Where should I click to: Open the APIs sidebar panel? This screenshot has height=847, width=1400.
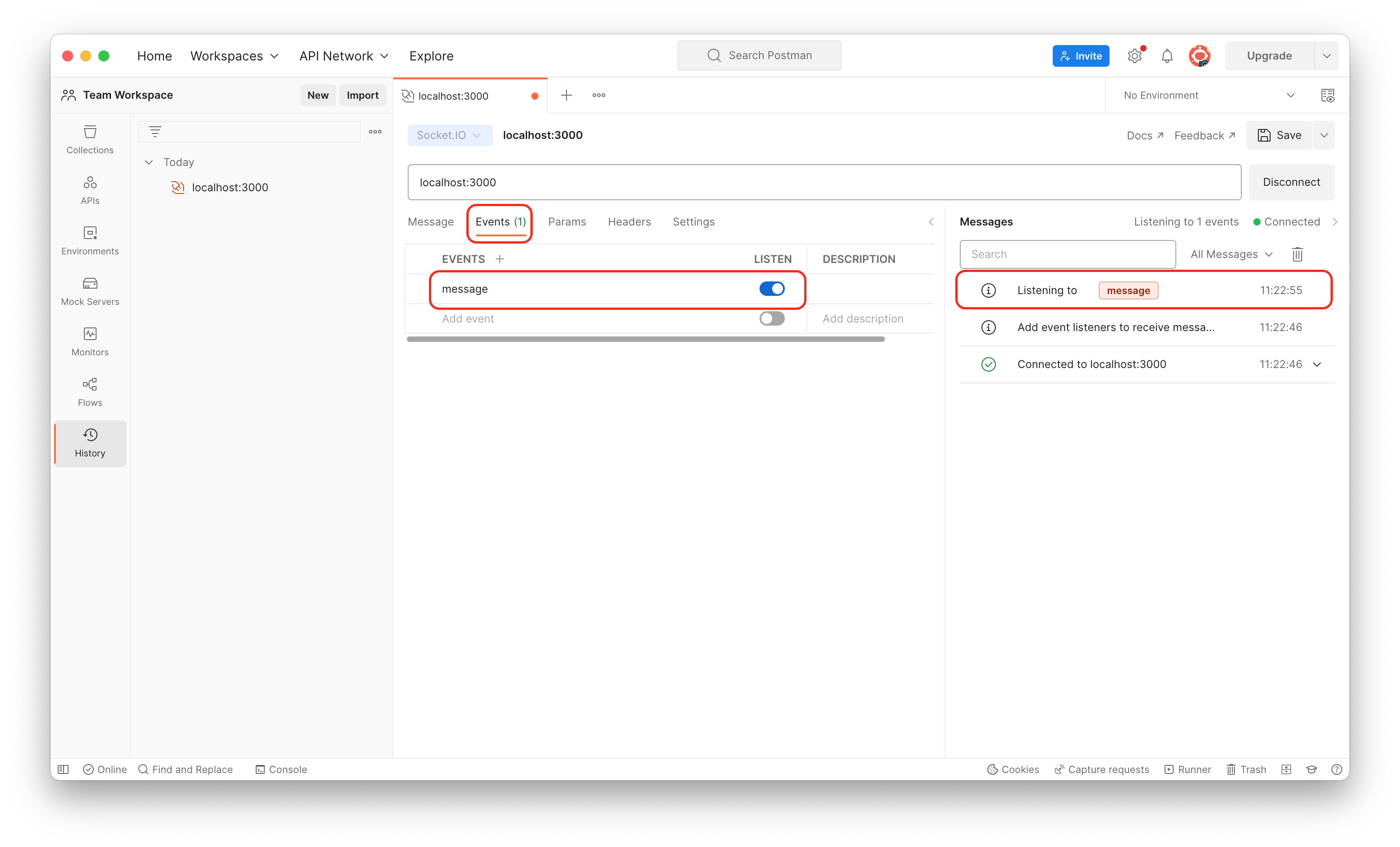90,190
